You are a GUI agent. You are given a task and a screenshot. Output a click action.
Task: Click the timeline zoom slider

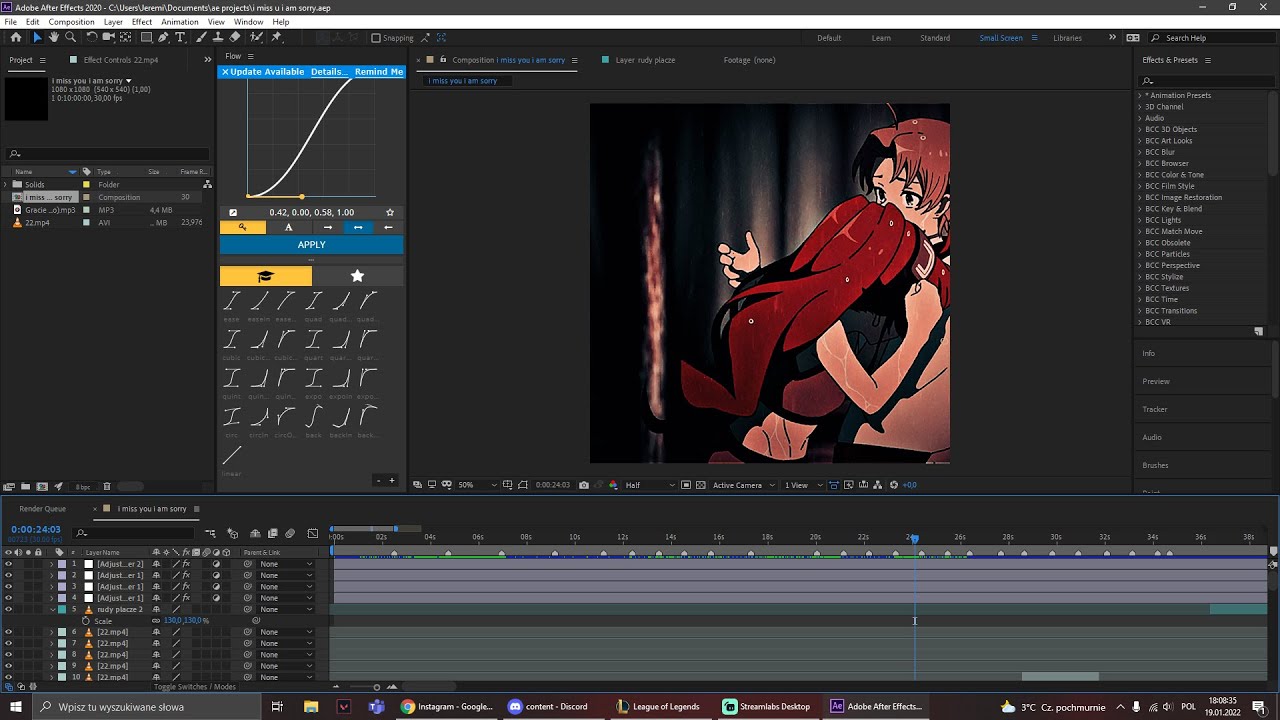pos(376,687)
